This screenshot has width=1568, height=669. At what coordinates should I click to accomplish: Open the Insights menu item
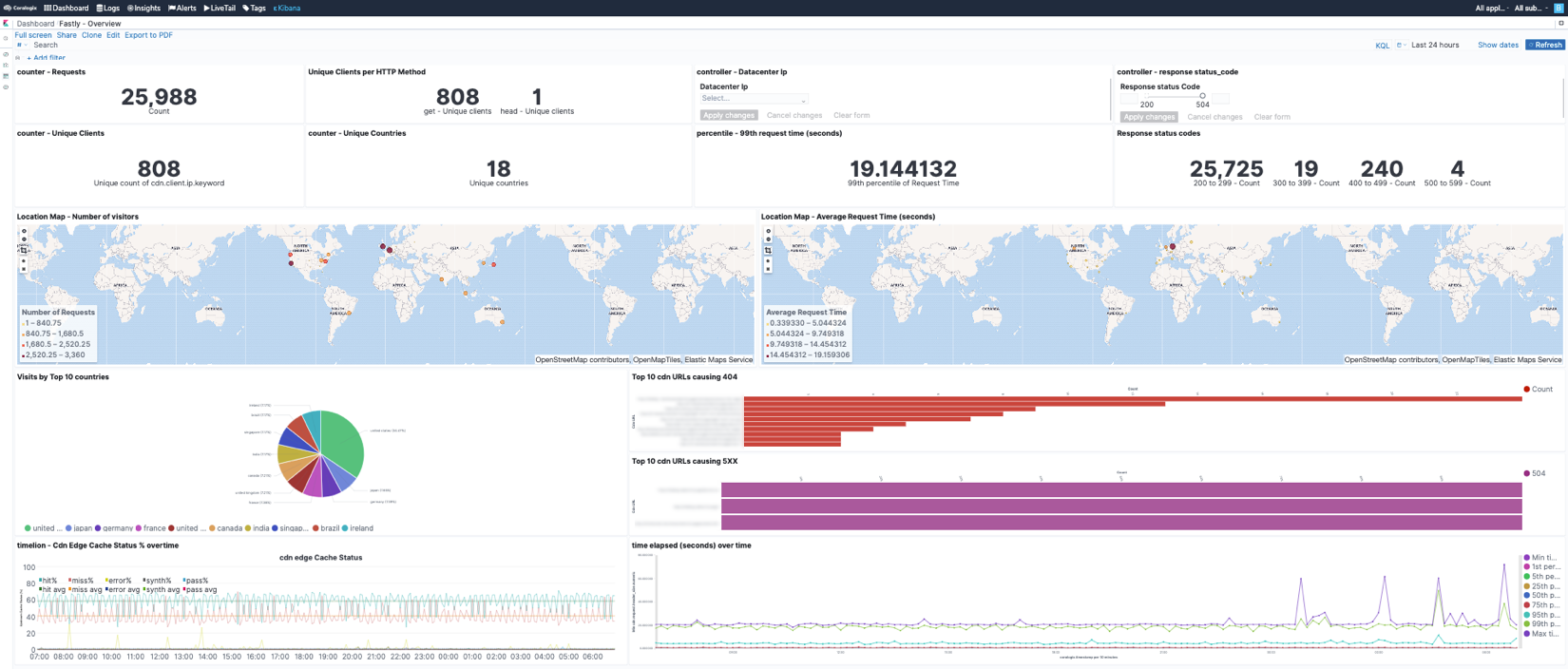143,8
